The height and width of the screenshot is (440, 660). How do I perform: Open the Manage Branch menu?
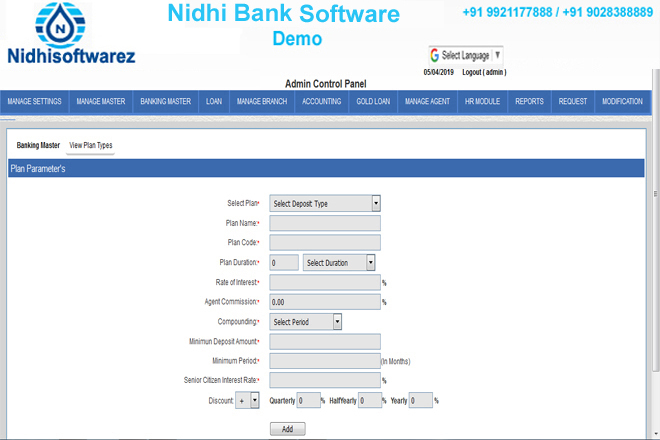262,101
